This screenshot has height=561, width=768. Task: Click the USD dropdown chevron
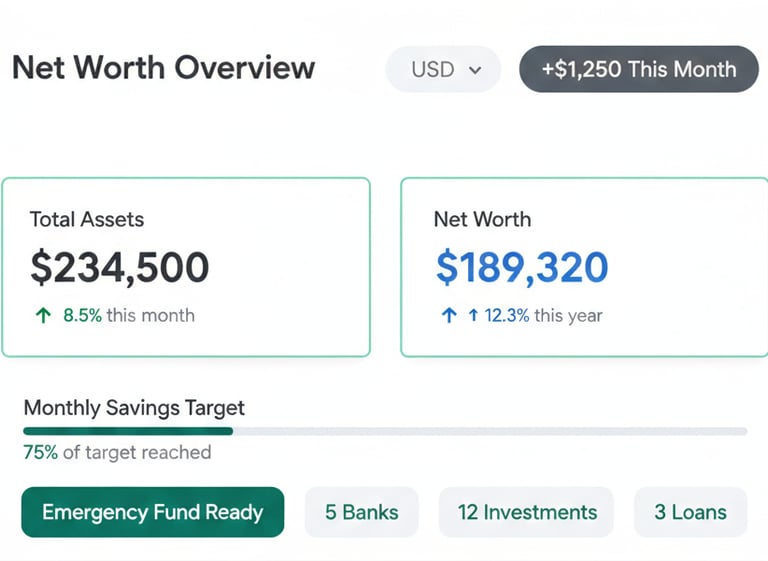(x=475, y=70)
